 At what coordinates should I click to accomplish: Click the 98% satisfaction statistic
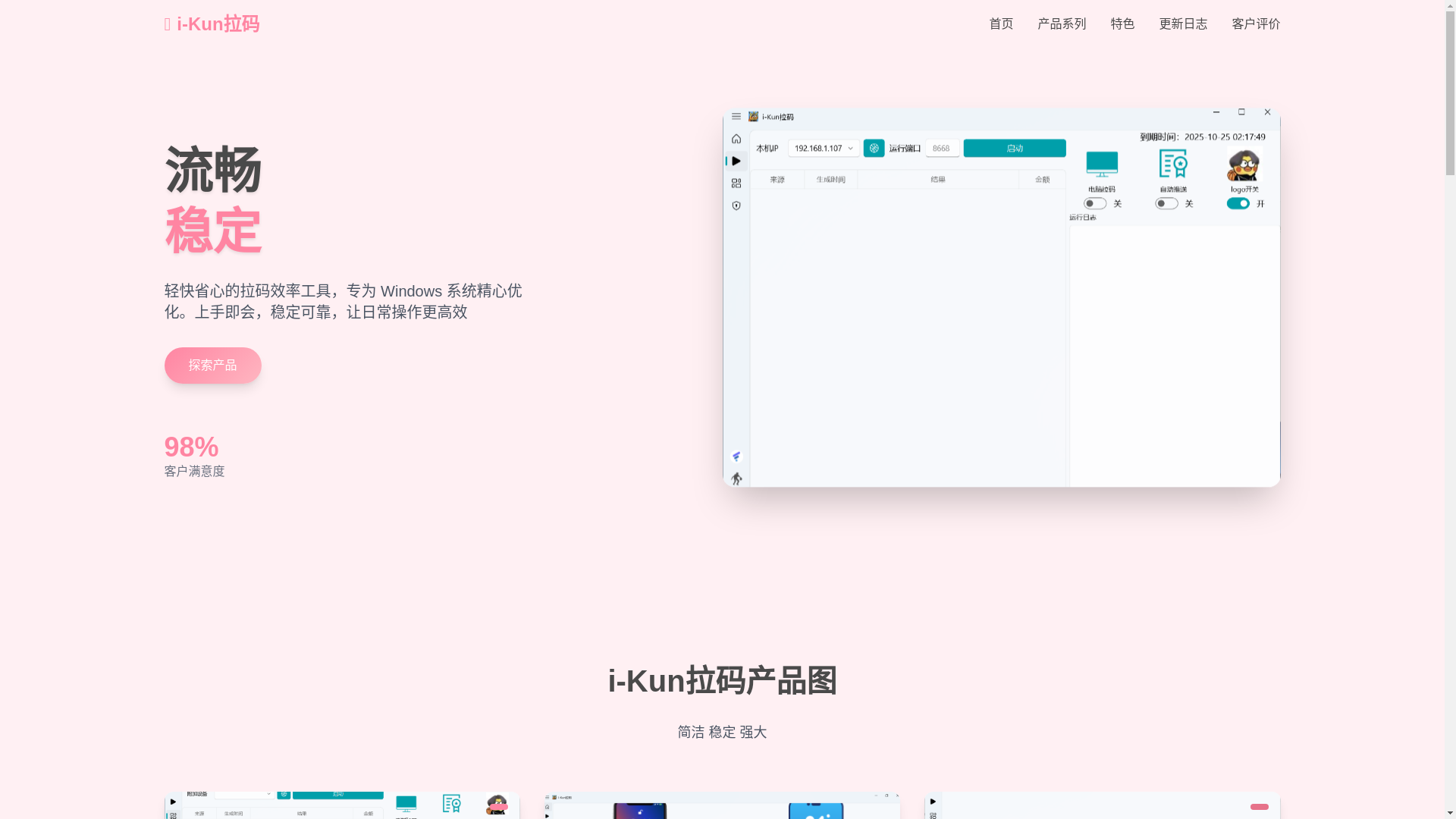191,447
